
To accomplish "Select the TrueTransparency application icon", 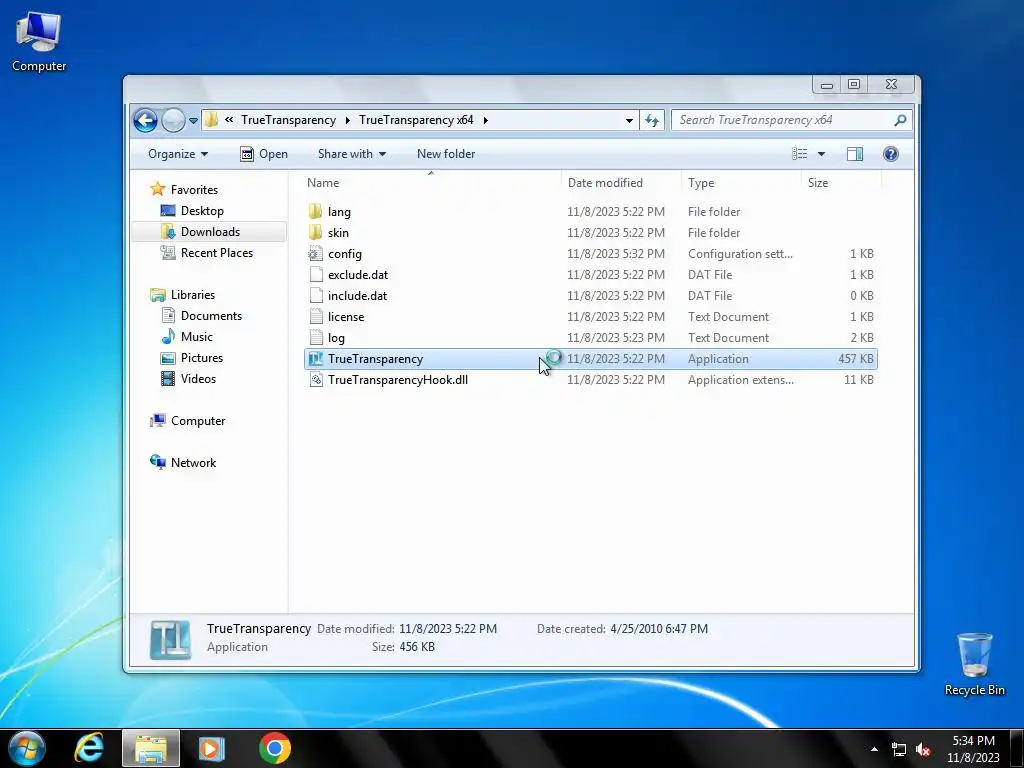I will point(315,359).
